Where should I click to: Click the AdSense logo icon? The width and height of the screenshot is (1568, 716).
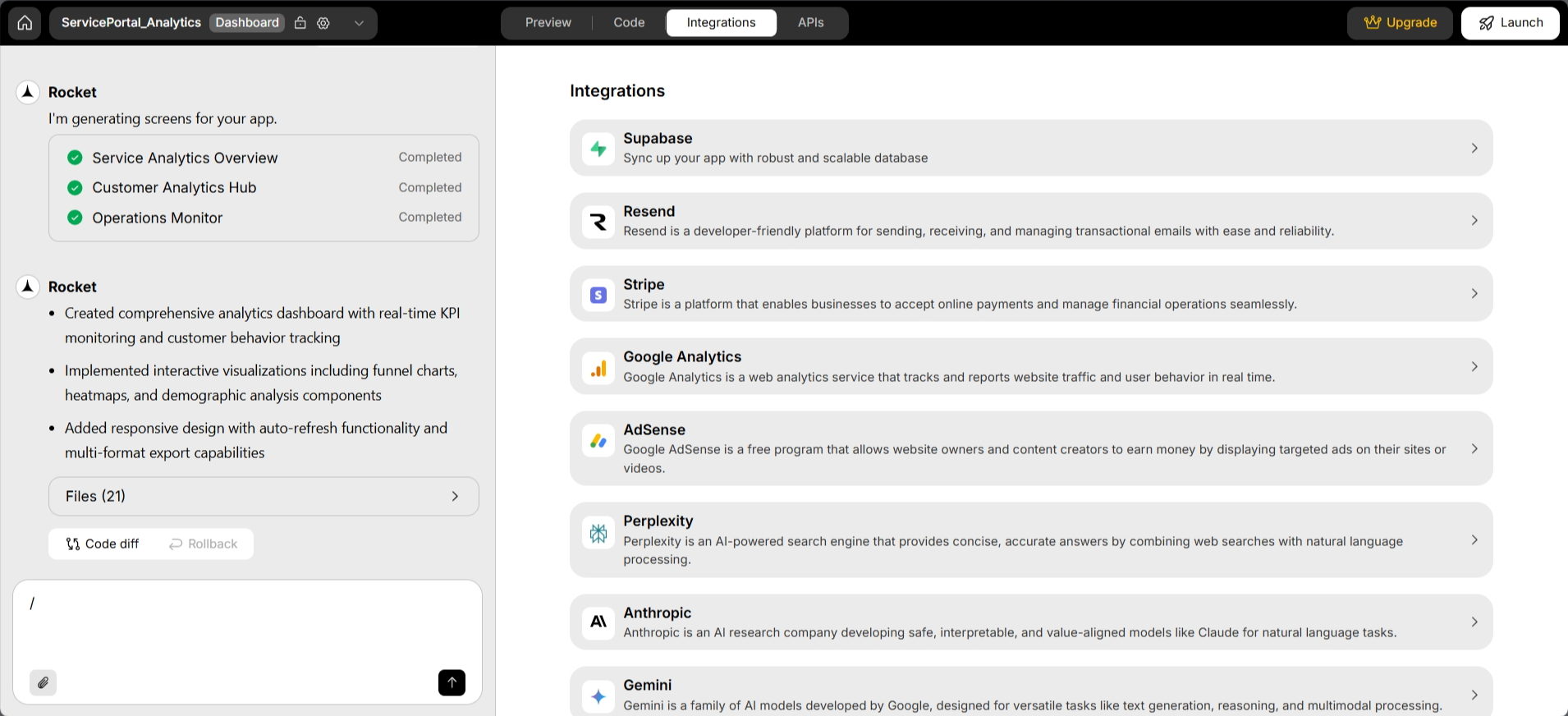coord(598,441)
